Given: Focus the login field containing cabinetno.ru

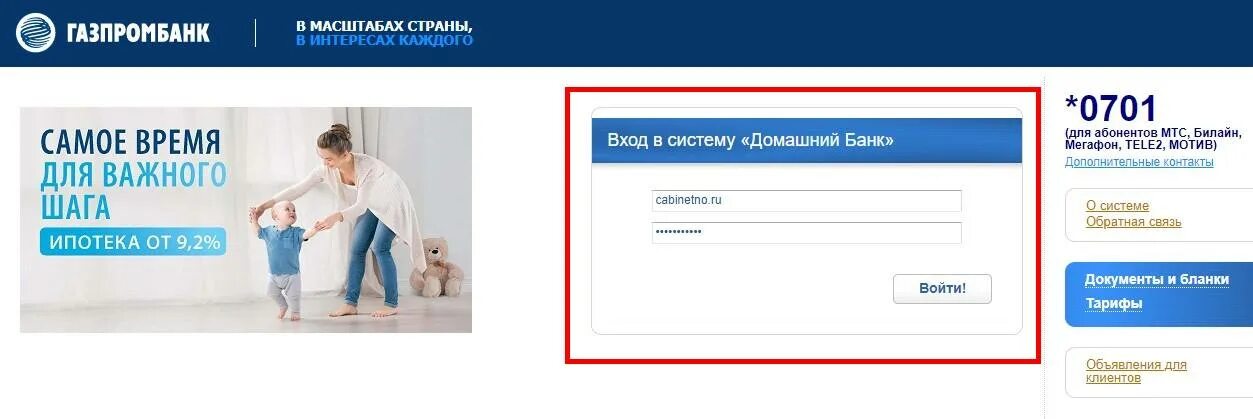Looking at the screenshot, I should tap(806, 200).
